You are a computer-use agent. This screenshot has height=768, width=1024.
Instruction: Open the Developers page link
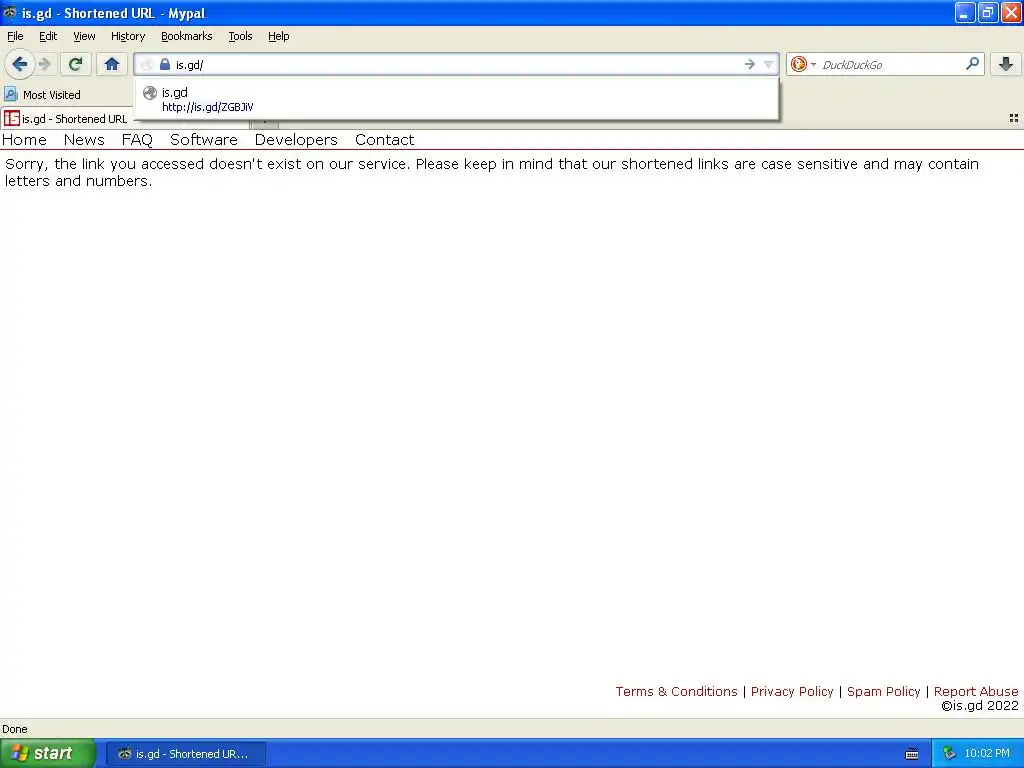point(296,140)
